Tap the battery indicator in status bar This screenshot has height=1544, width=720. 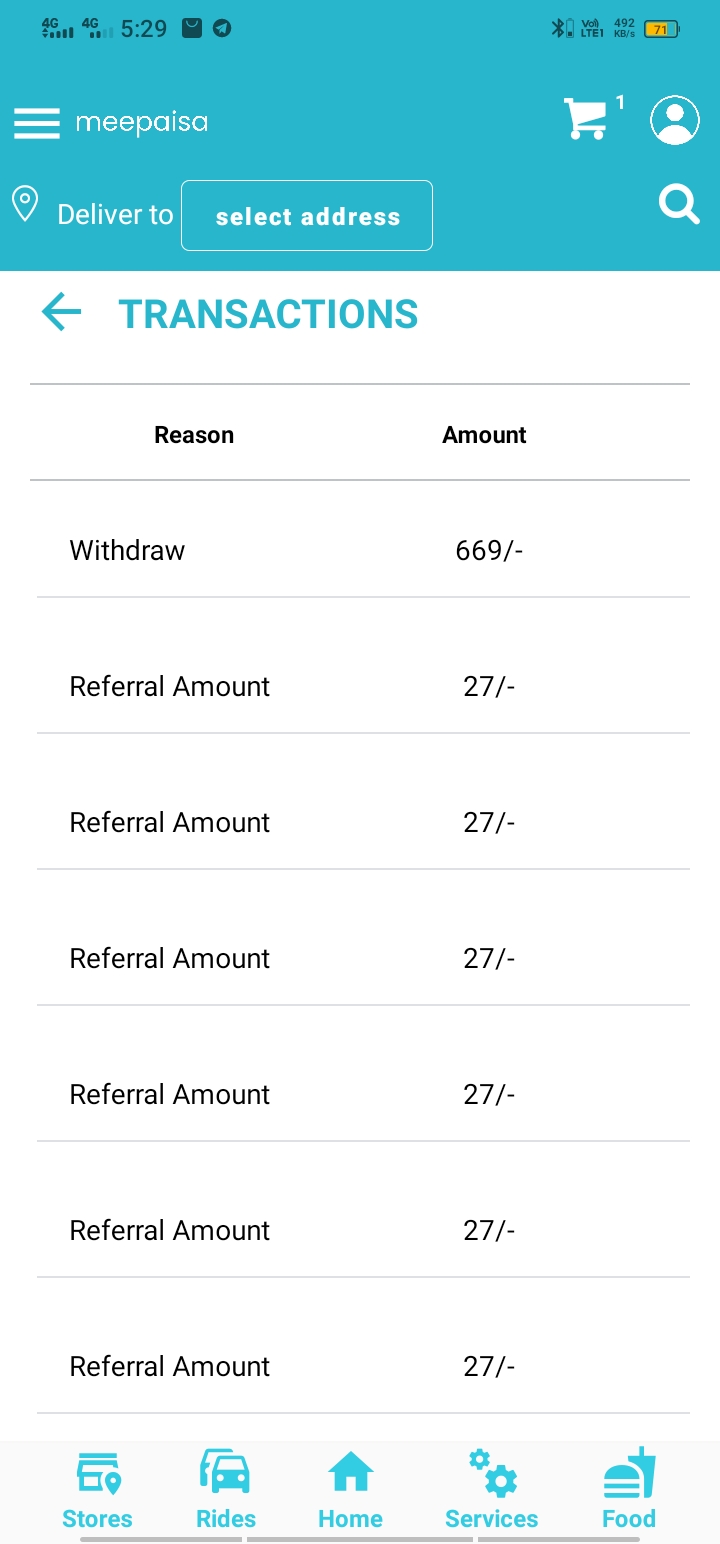tap(662, 29)
